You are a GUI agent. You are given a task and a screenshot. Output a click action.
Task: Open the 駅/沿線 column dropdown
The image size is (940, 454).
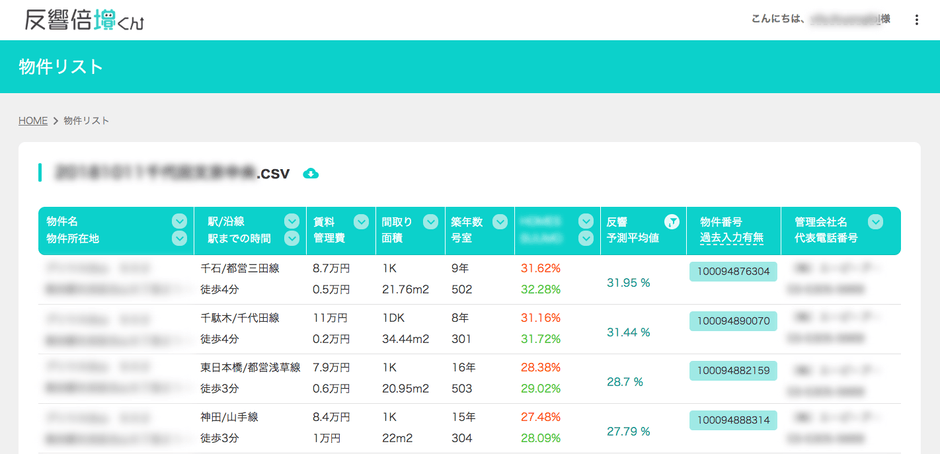point(291,222)
